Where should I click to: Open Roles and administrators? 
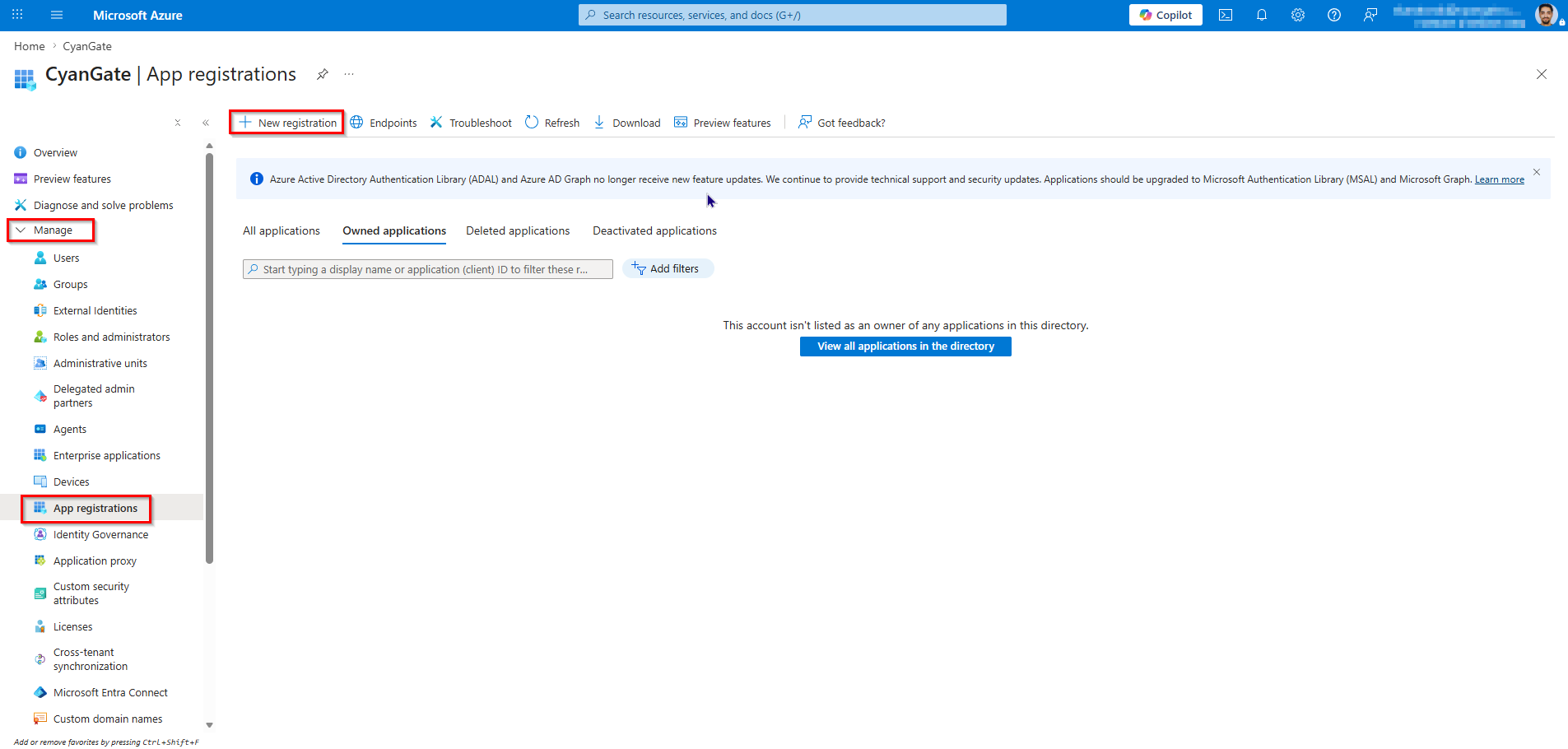[x=112, y=337]
